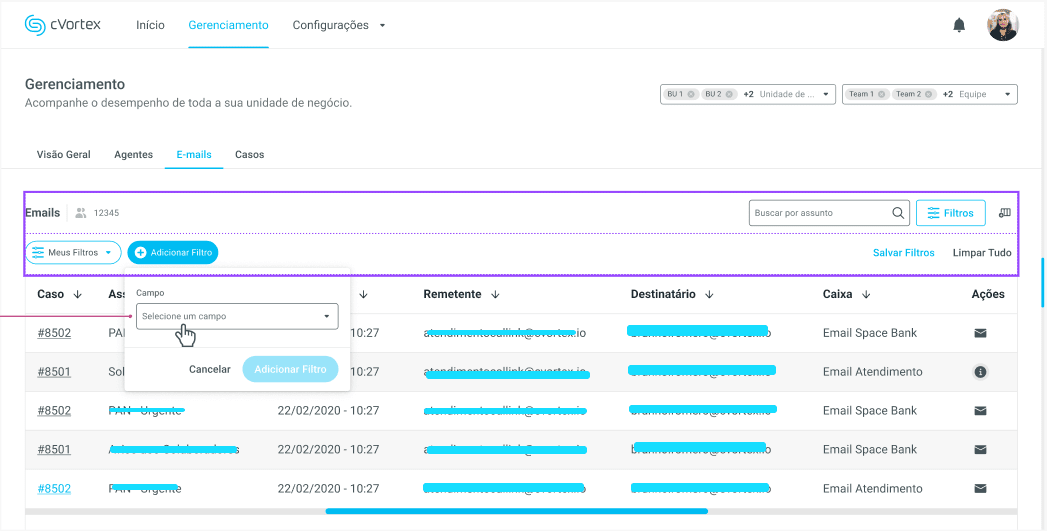Click the Buscar por assunto field
Viewport: 1047px width, 531px height.
820,213
